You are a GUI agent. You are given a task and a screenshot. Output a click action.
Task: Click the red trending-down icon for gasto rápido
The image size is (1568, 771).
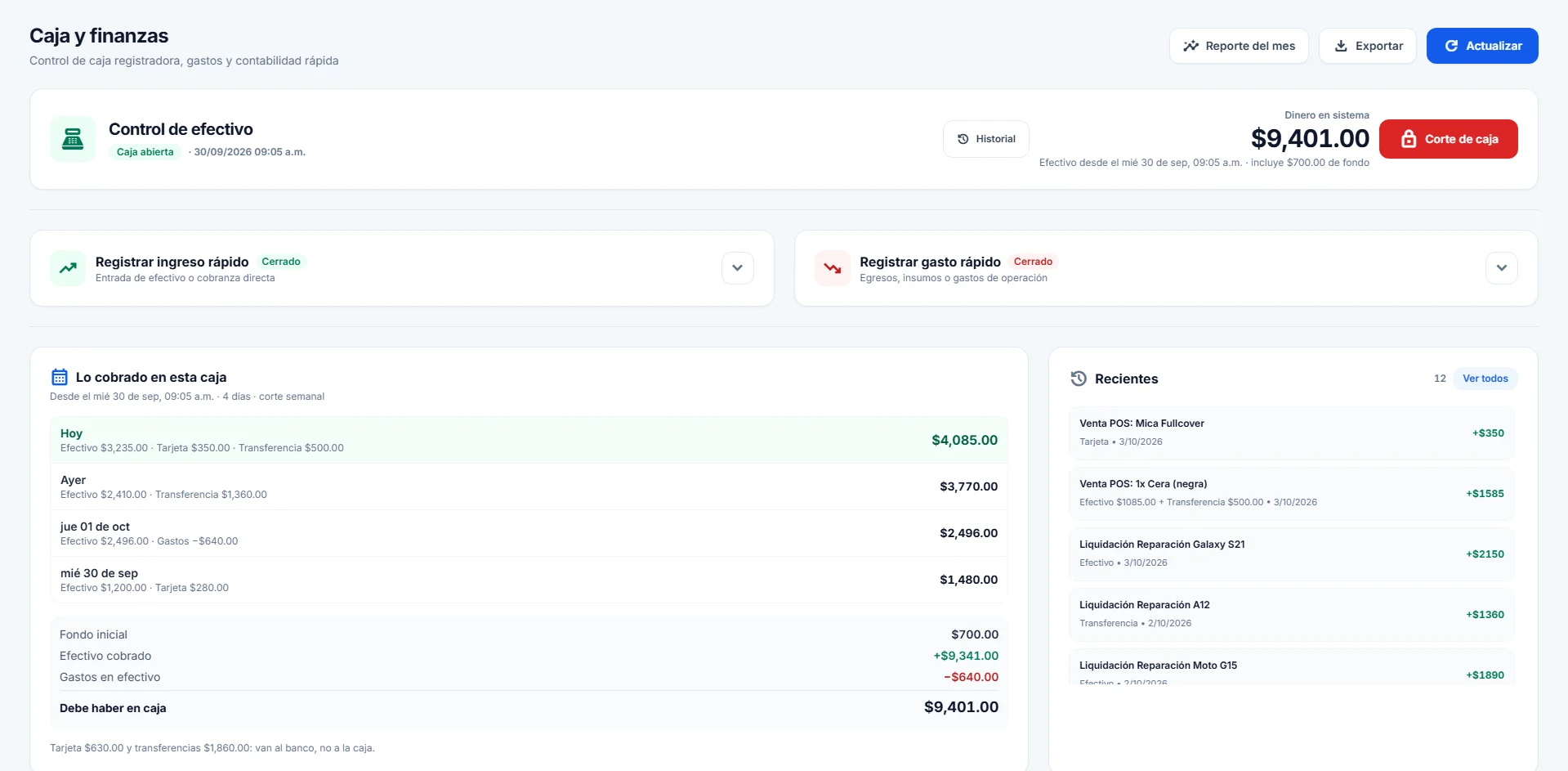(x=833, y=268)
